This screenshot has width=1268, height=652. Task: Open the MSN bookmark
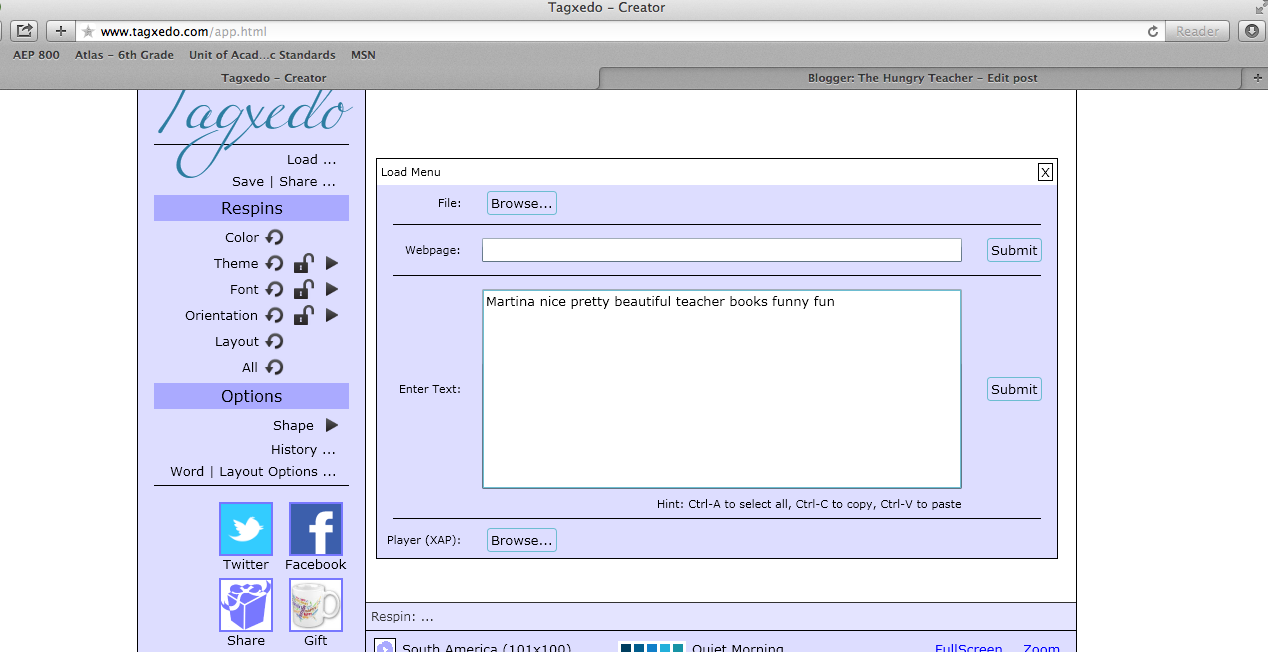coord(363,55)
